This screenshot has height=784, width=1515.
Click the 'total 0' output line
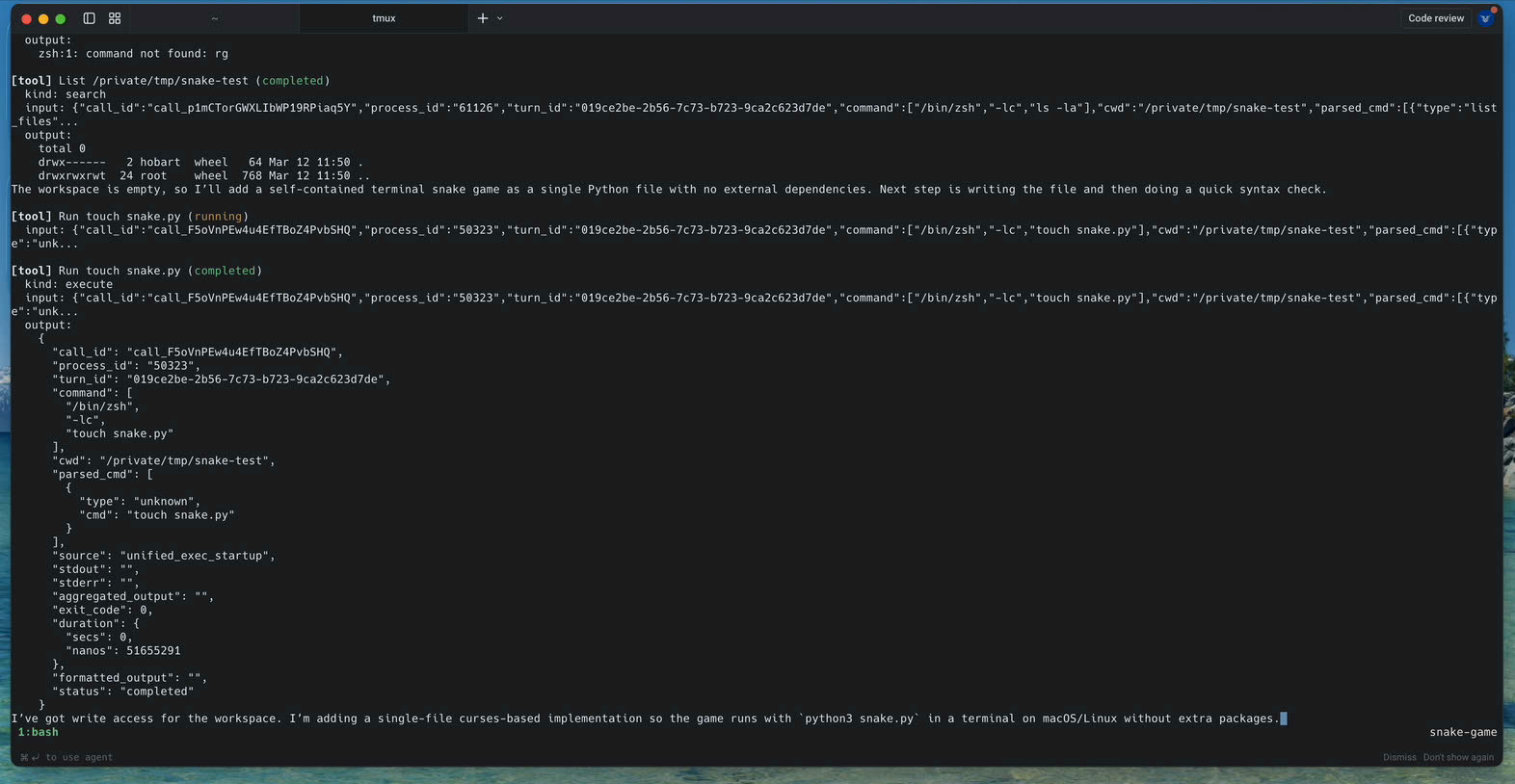(x=62, y=148)
